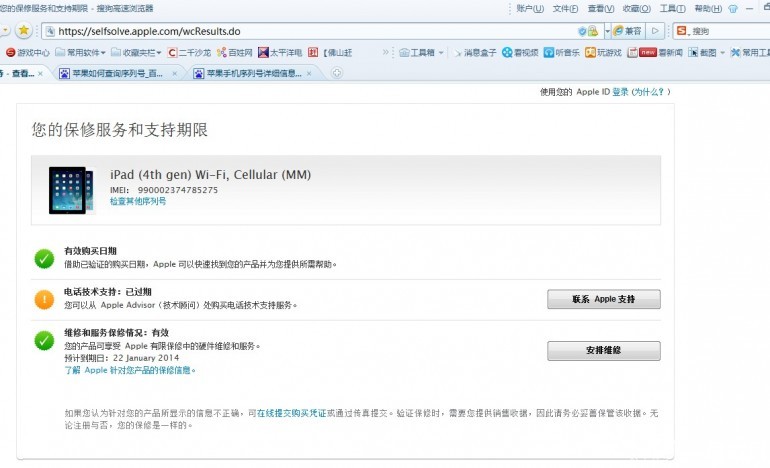Open 百姓网 bookmark
The image size is (770, 468).
(235, 52)
